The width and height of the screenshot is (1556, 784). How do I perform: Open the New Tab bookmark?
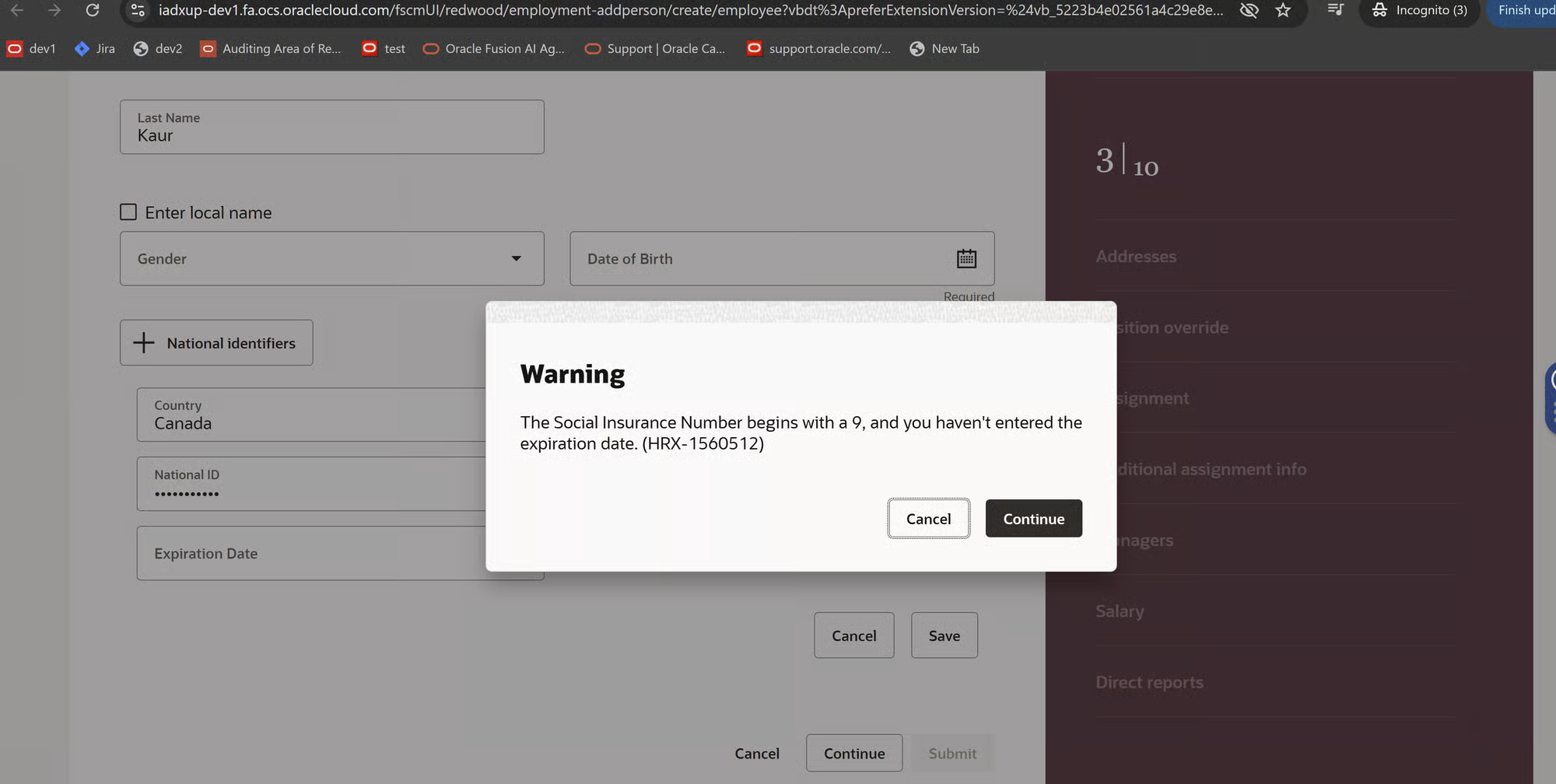(x=944, y=48)
